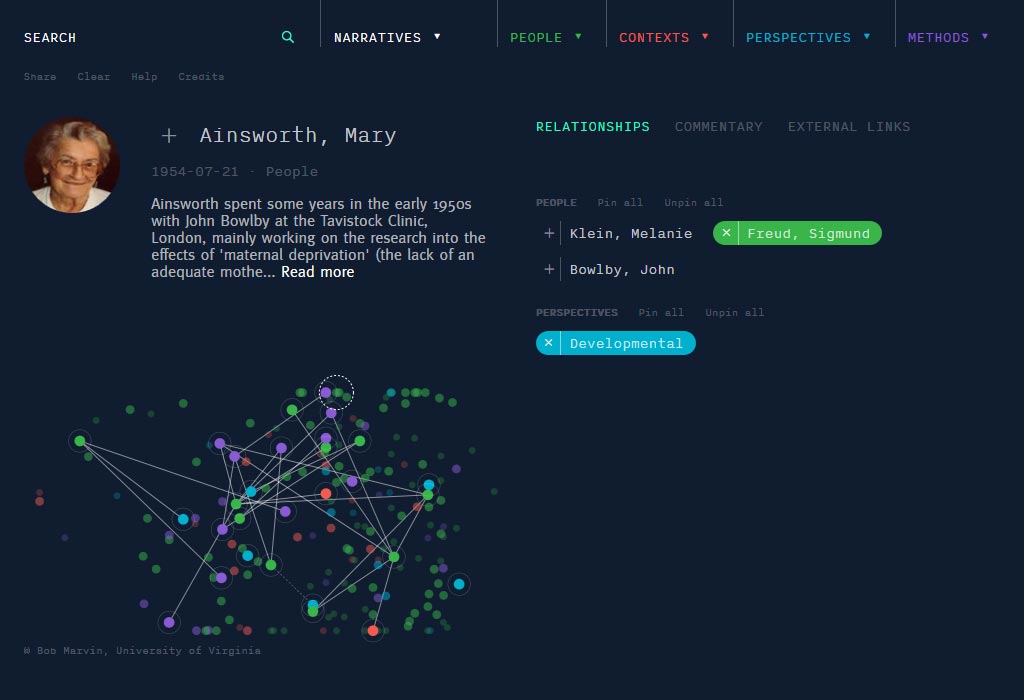Screen dimensions: 1024x700
Task: Switch to the External Links tab
Action: [x=849, y=126]
